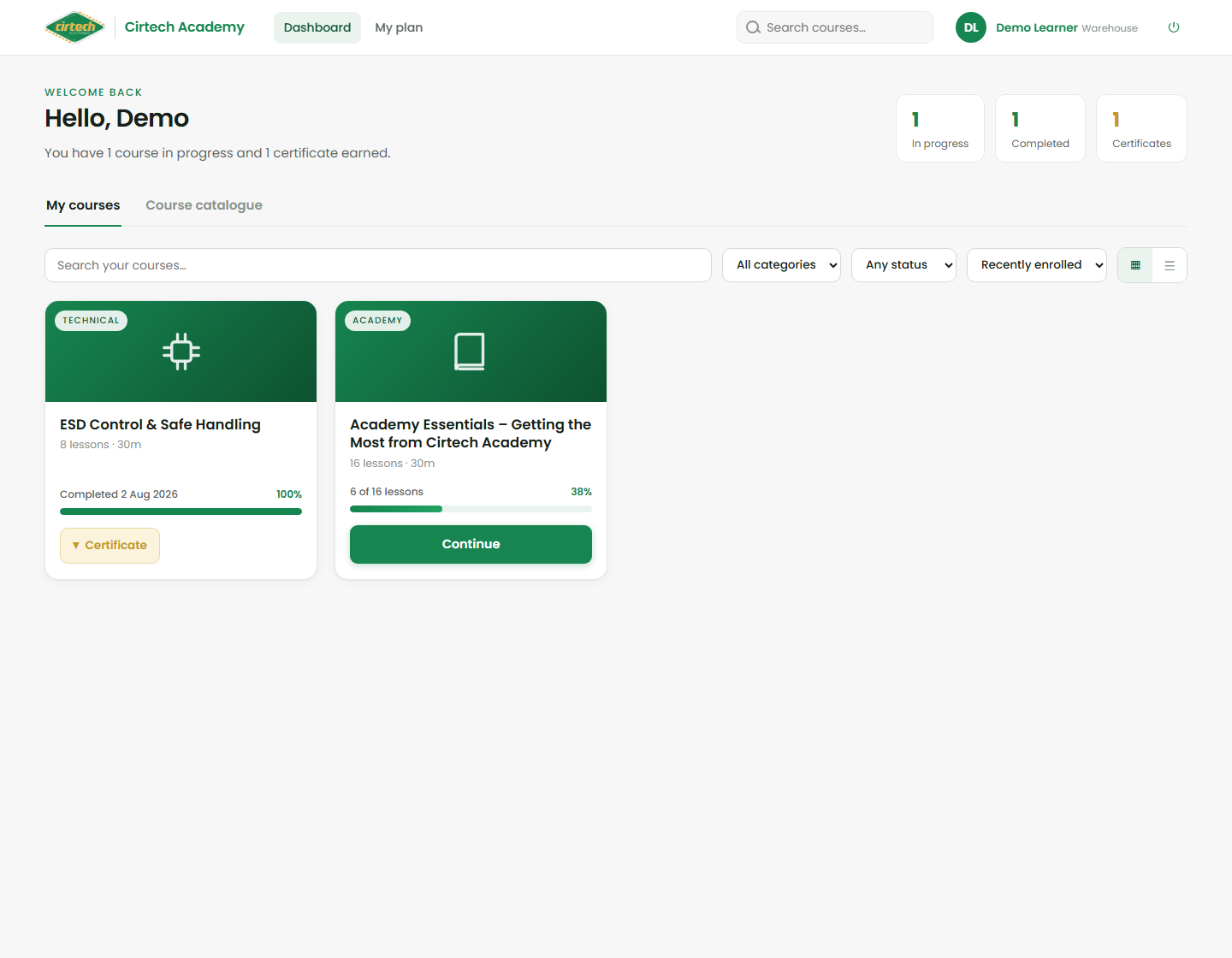Open the Dashboard nav item
Image resolution: width=1232 pixels, height=958 pixels.
(x=317, y=27)
